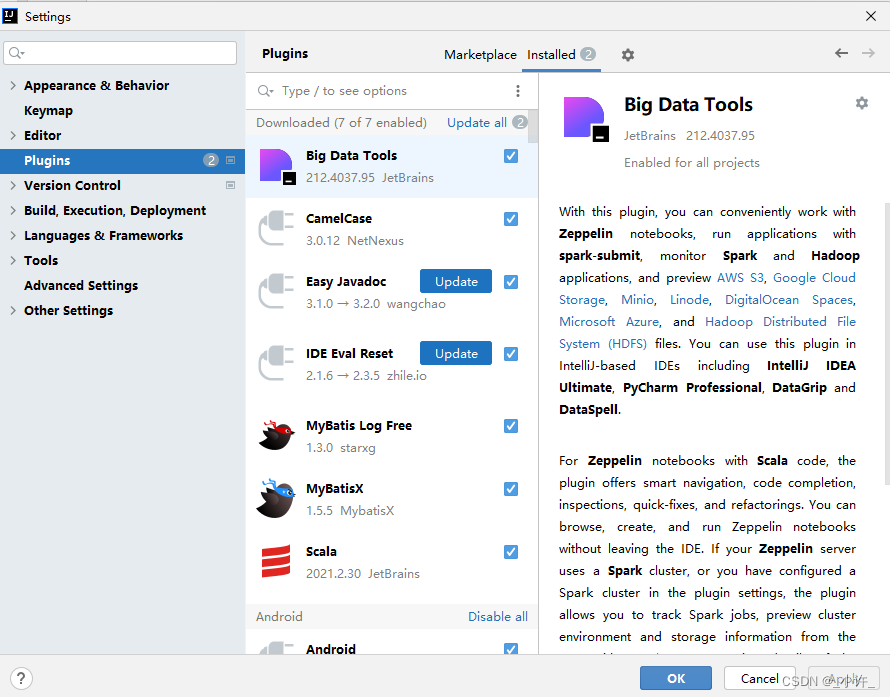Expand the Editor settings node
Image resolution: width=890 pixels, height=697 pixels.
[12, 136]
